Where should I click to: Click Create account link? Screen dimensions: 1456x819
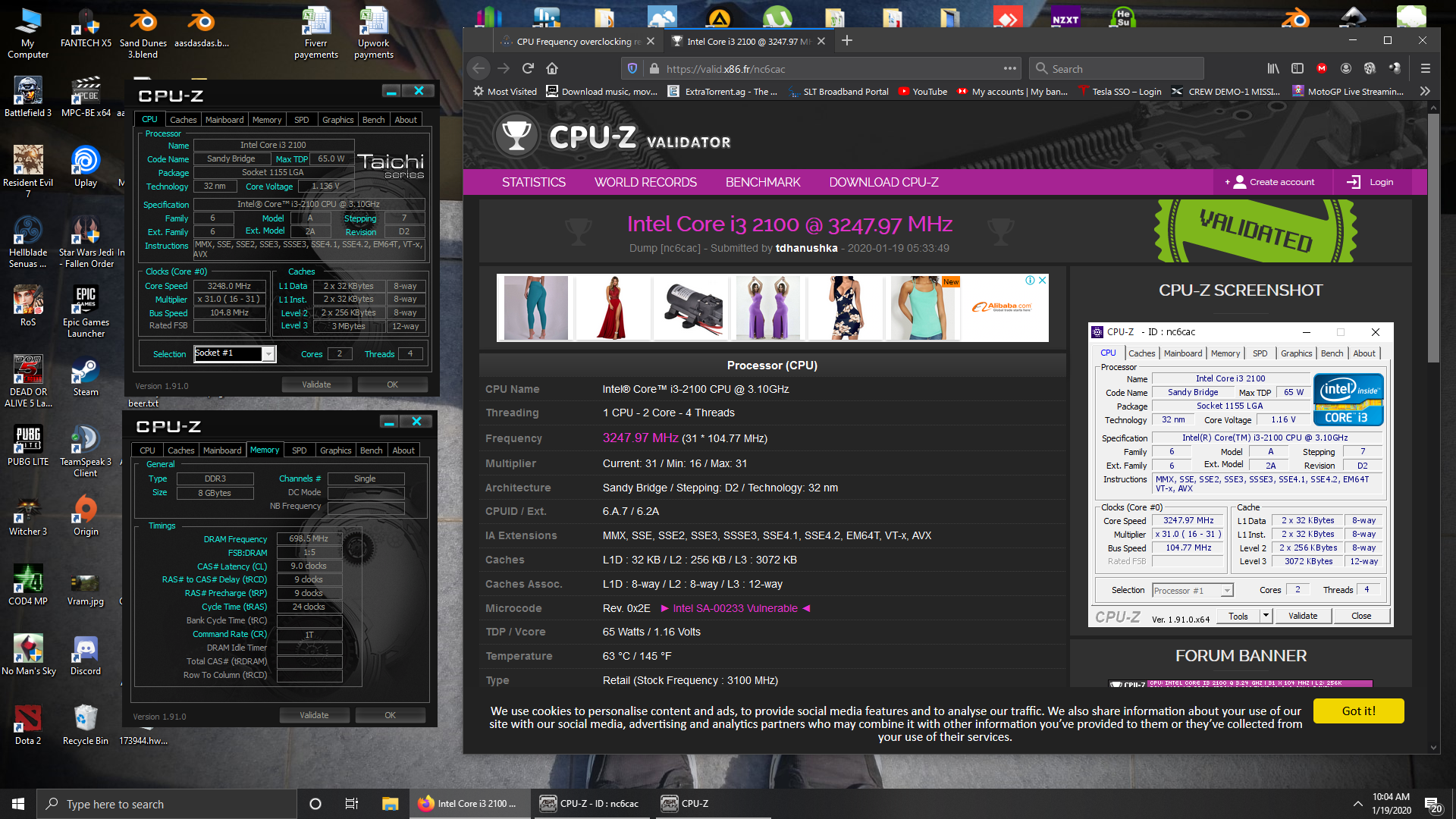click(x=1272, y=182)
